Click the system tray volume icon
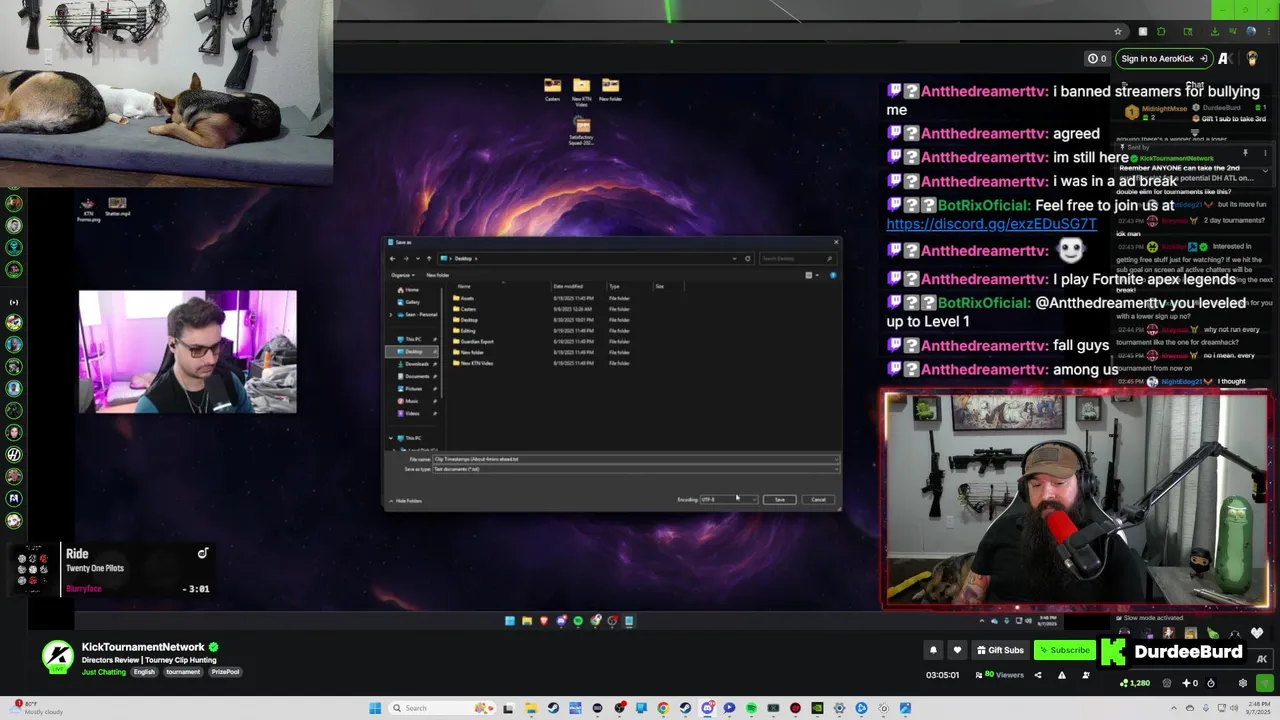1280x720 pixels. 1234,708
